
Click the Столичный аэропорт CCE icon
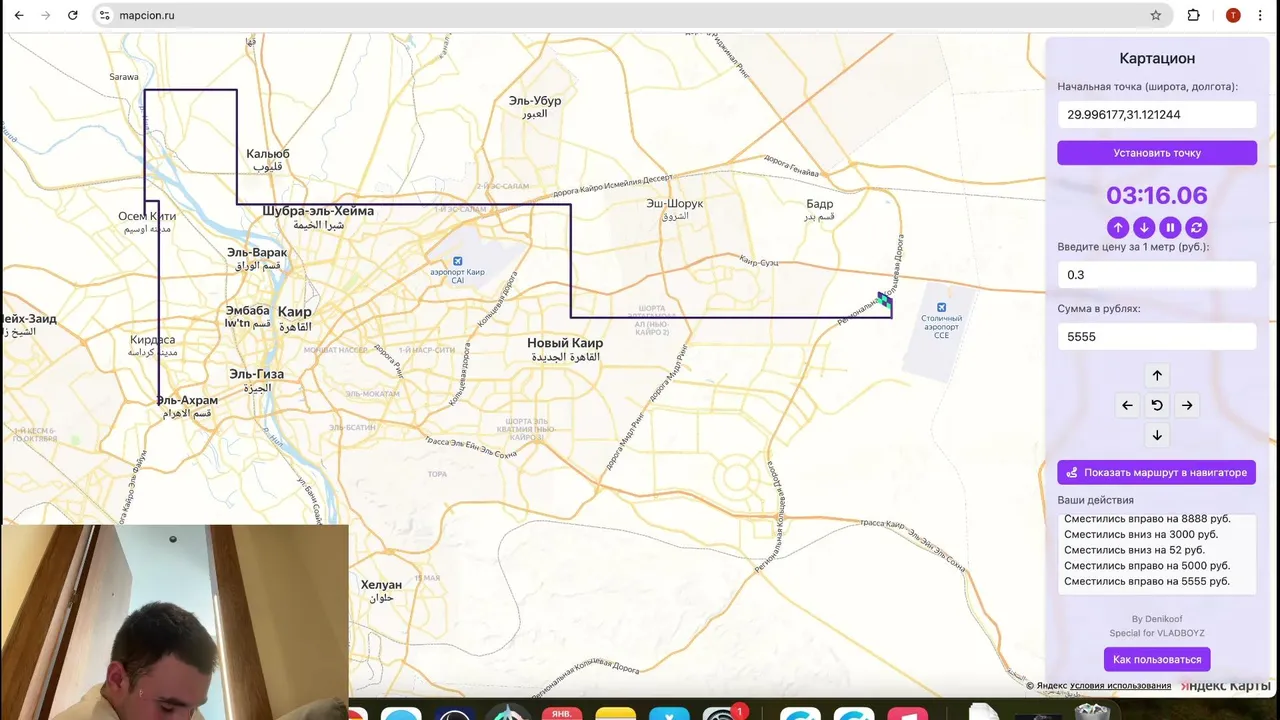941,307
